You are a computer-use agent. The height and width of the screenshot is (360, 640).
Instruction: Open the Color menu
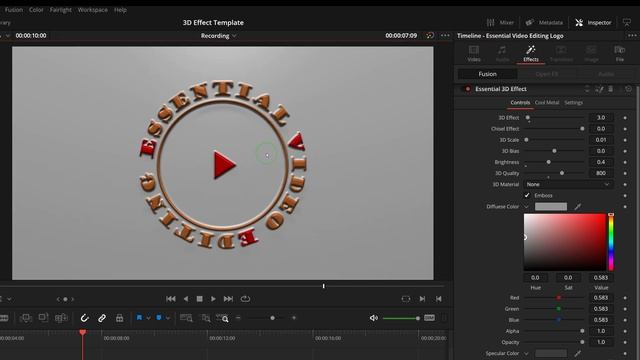coord(36,10)
